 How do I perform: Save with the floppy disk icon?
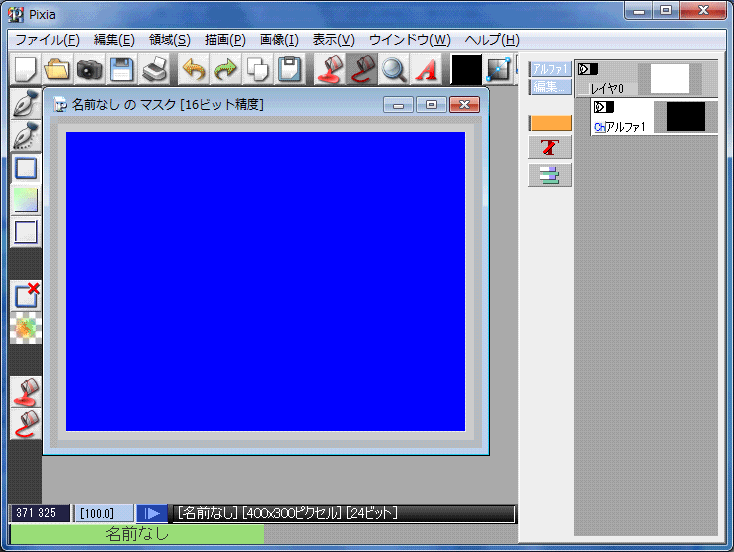tap(122, 69)
